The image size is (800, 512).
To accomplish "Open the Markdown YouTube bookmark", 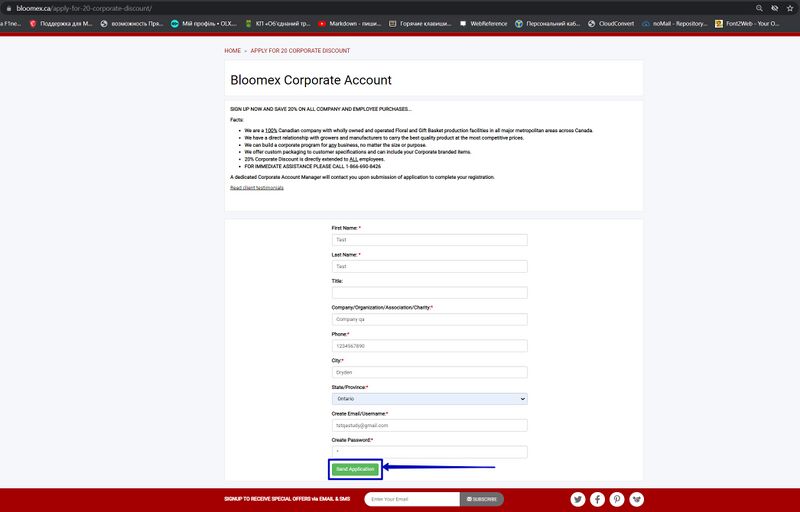I will pyautogui.click(x=350, y=23).
